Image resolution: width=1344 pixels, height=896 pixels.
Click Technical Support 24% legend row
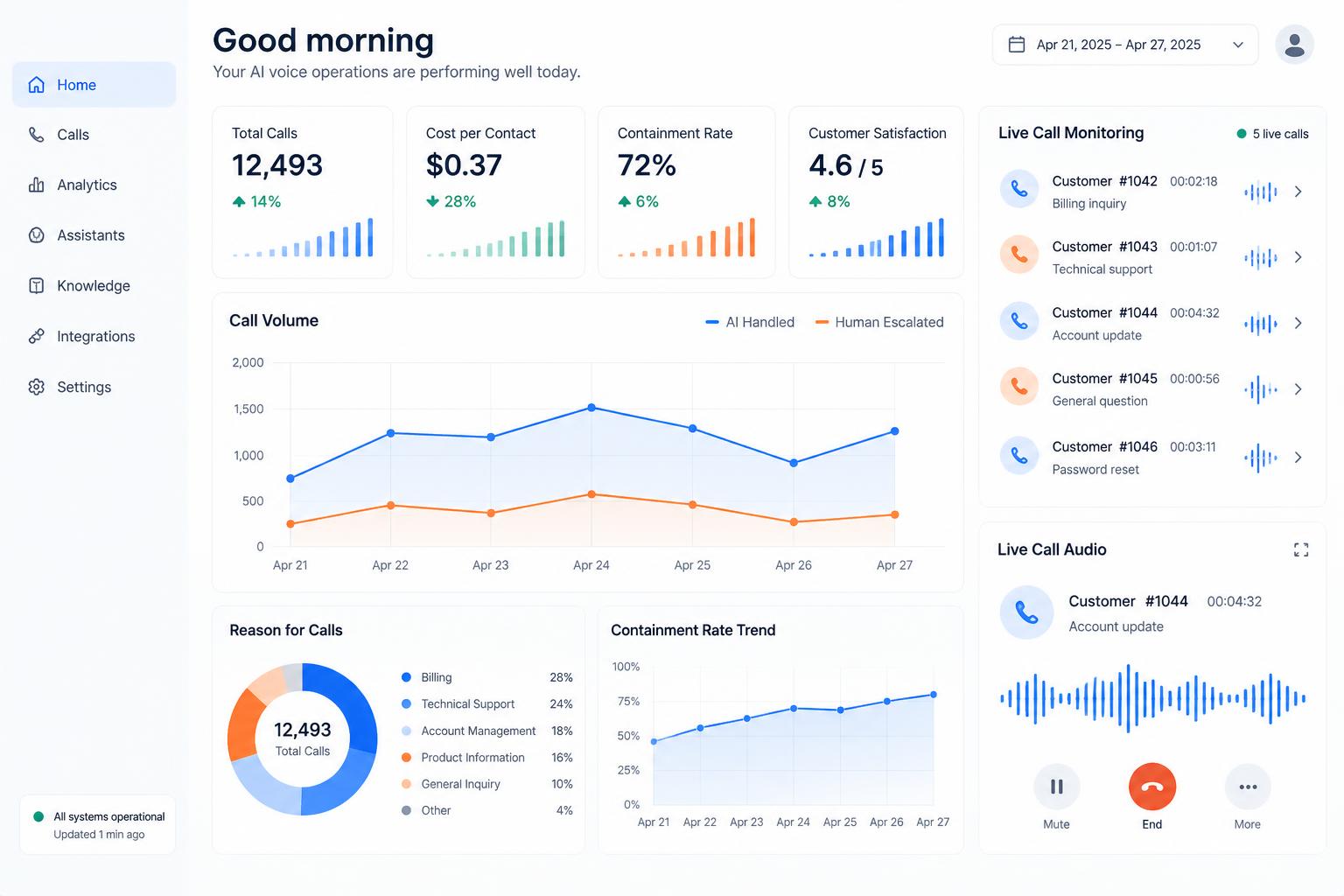[486, 703]
